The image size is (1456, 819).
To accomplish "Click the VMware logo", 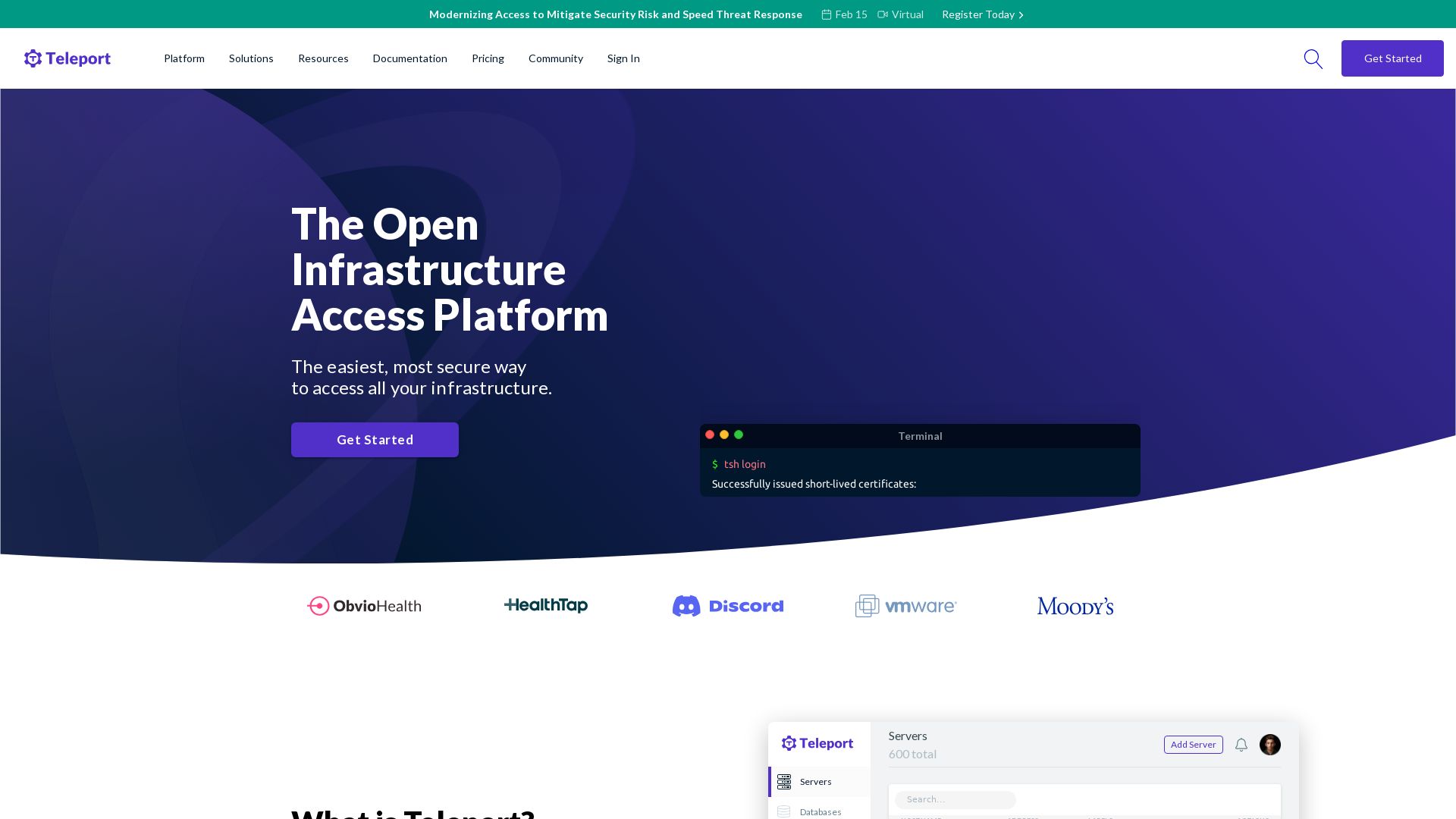I will tap(905, 606).
